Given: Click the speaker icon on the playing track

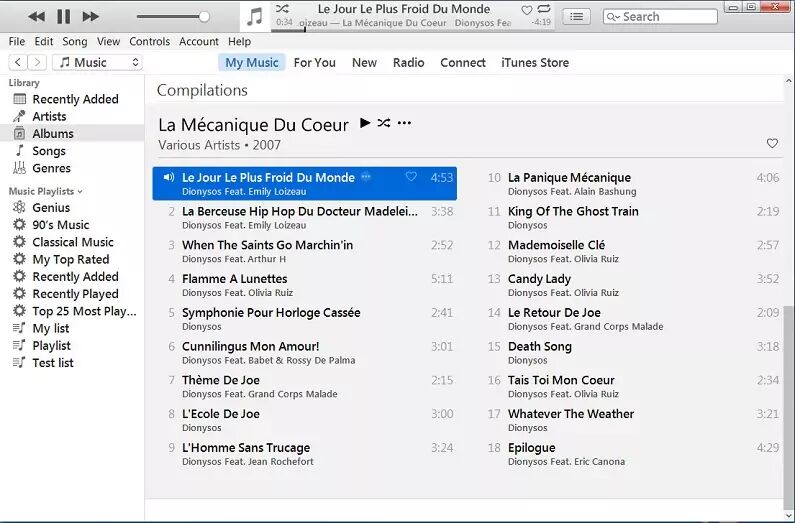Looking at the screenshot, I should (169, 177).
